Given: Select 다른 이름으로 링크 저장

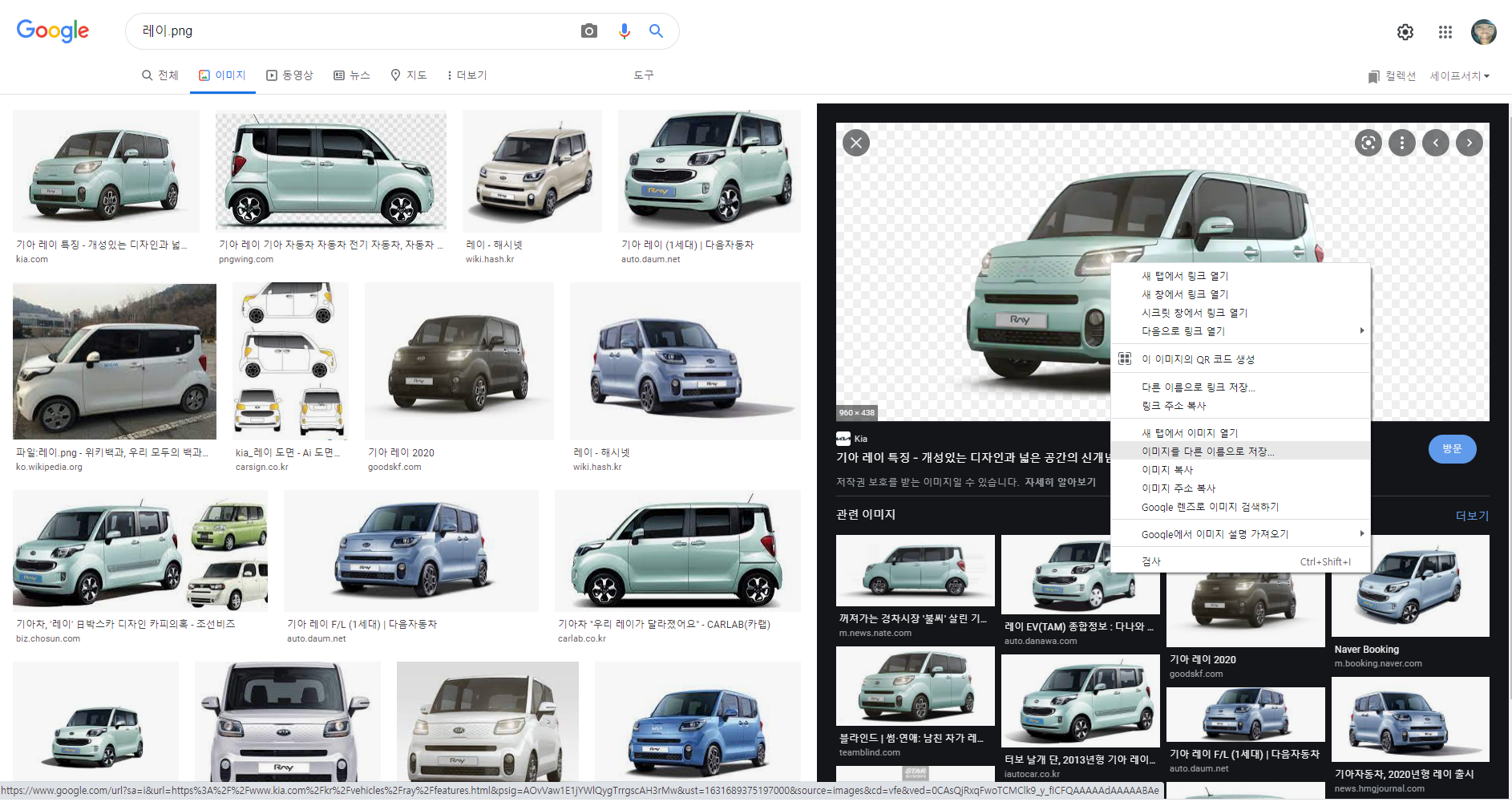Looking at the screenshot, I should tap(1240, 387).
